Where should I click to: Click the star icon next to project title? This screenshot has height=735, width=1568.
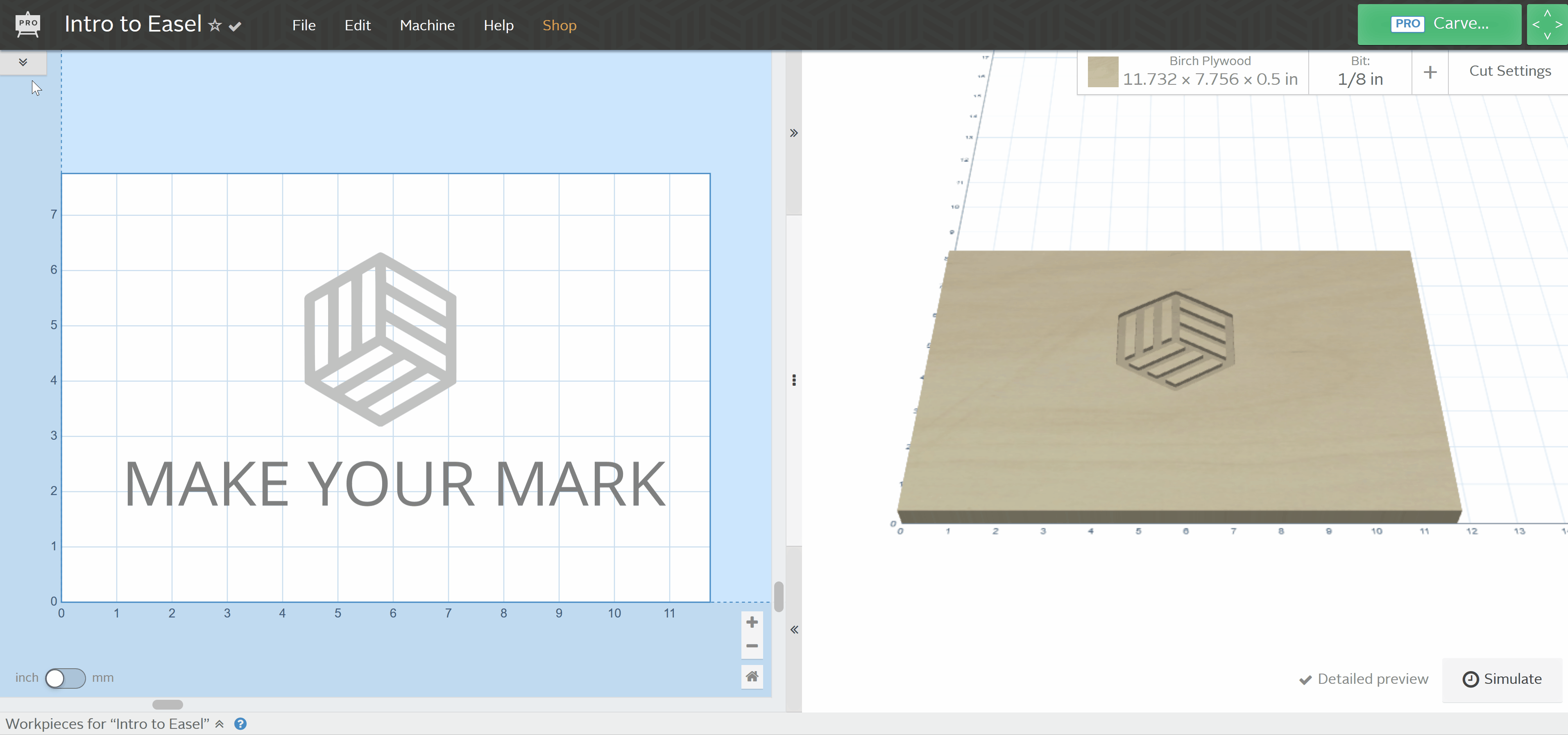click(x=215, y=25)
